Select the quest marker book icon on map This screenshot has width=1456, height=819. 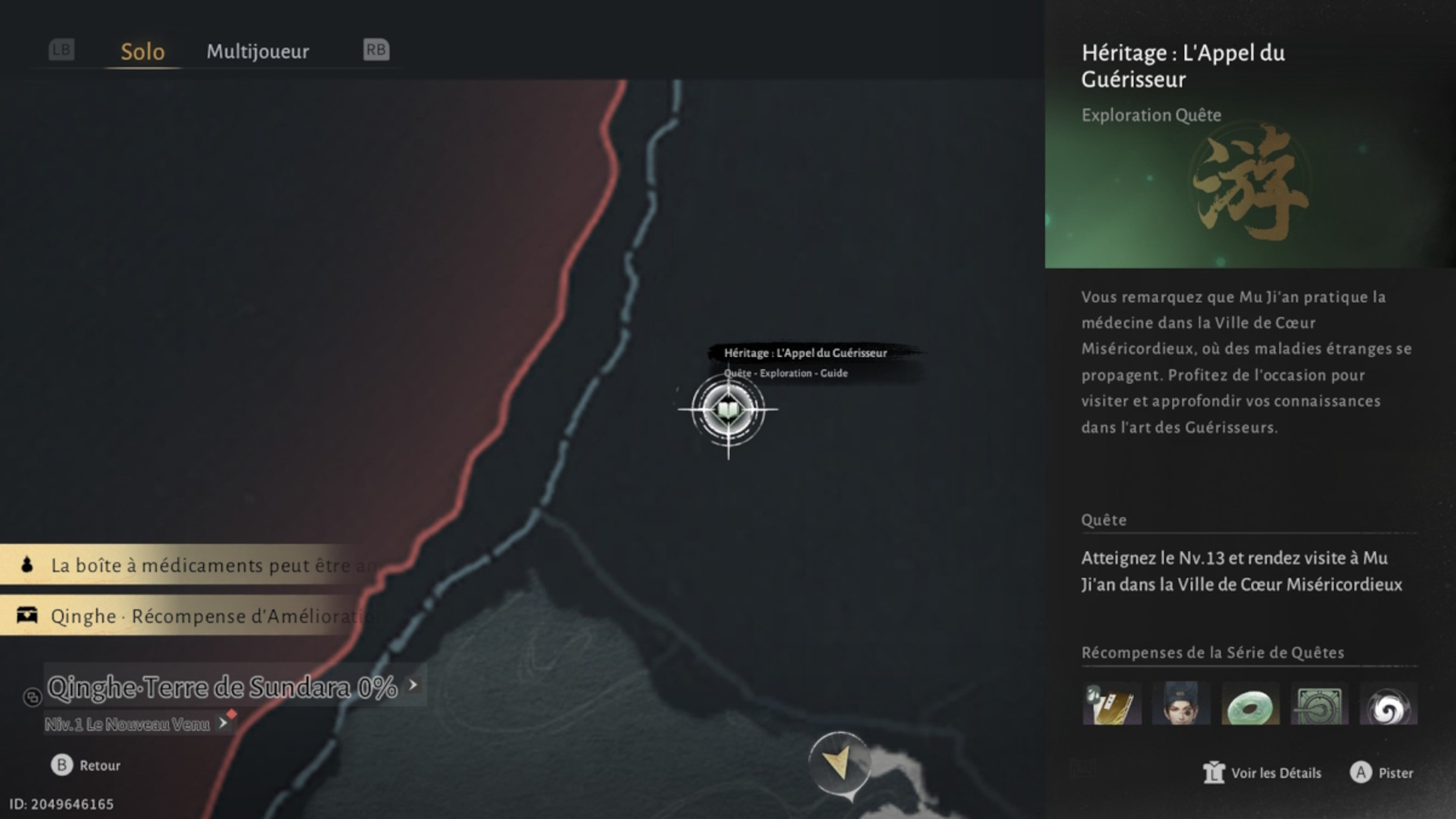(728, 411)
